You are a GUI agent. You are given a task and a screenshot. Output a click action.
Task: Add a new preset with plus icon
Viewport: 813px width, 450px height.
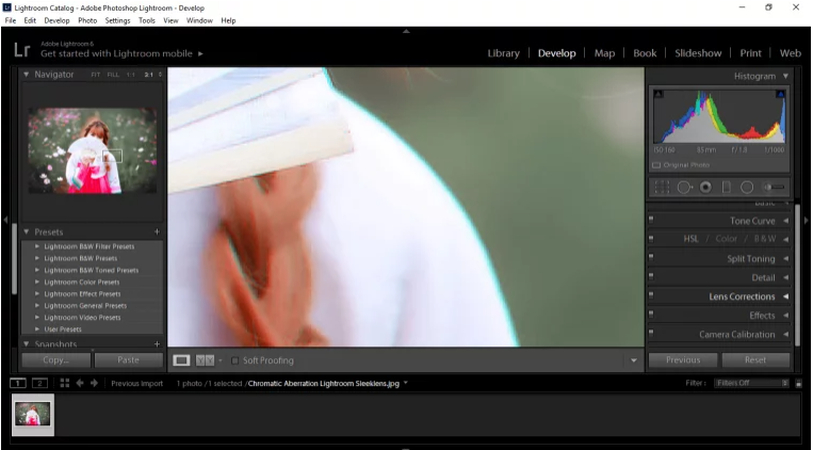[x=157, y=232]
